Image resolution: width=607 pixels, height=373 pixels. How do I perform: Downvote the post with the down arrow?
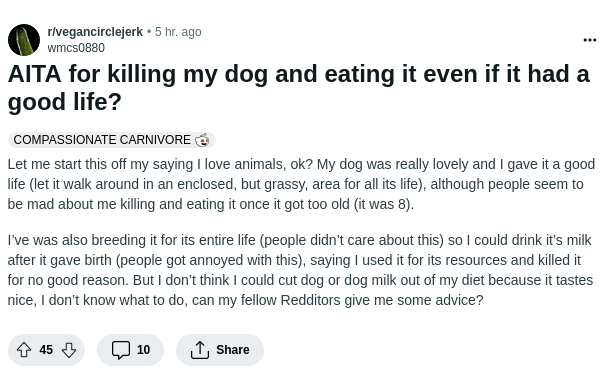pyautogui.click(x=69, y=350)
